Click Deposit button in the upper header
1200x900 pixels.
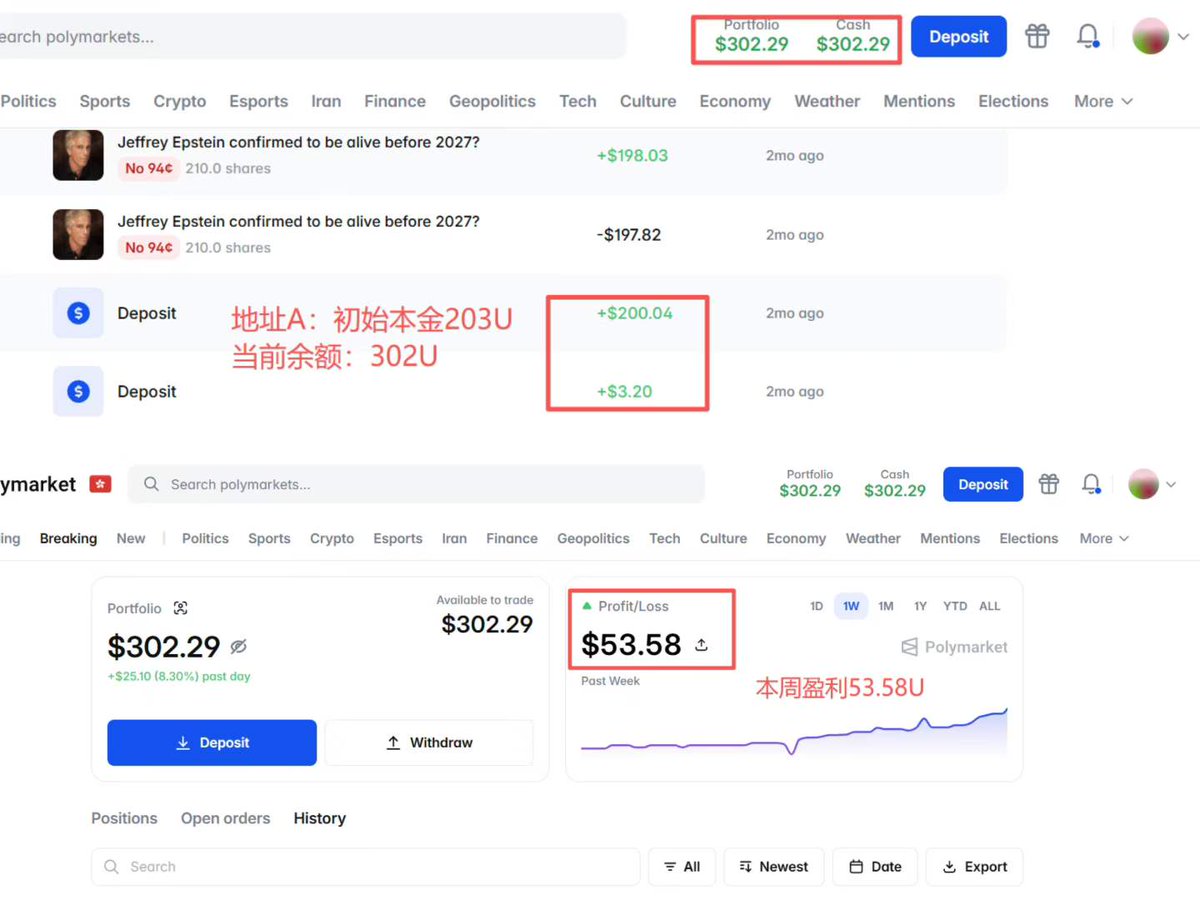(x=959, y=37)
